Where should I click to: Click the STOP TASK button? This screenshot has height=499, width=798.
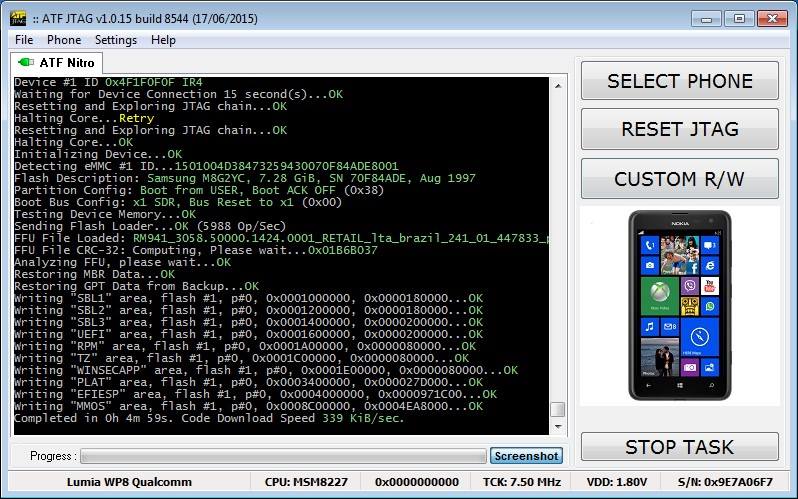(679, 447)
